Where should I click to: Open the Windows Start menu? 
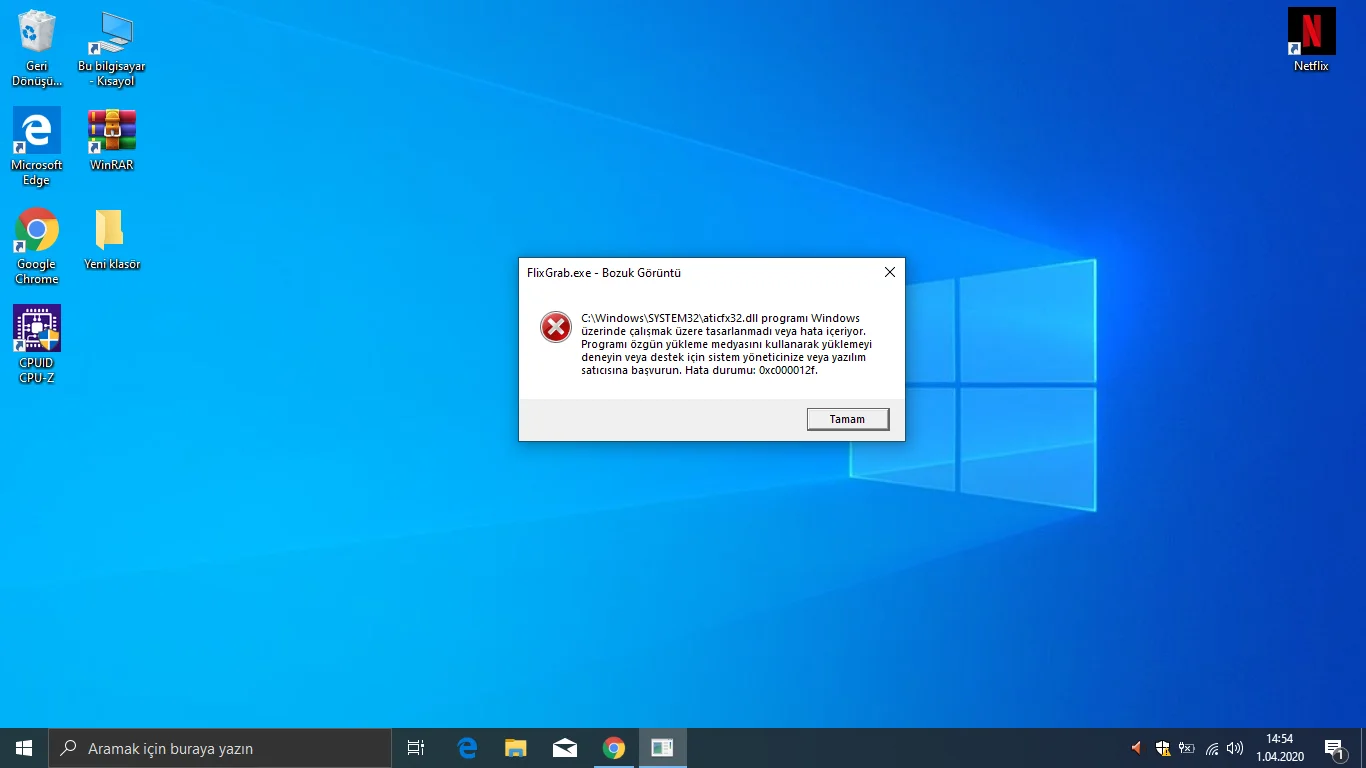point(24,748)
